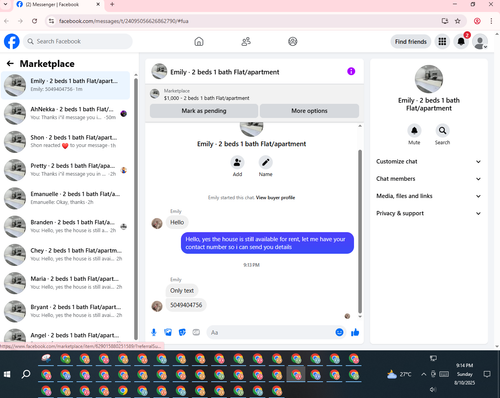This screenshot has width=500, height=398.
Task: Open the Shon conversation
Action: click(x=66, y=142)
